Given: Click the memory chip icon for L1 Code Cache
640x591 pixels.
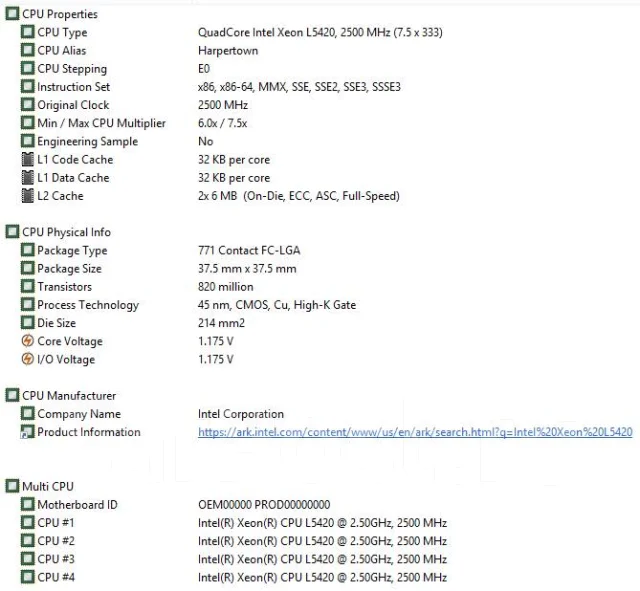Looking at the screenshot, I should (x=27, y=159).
